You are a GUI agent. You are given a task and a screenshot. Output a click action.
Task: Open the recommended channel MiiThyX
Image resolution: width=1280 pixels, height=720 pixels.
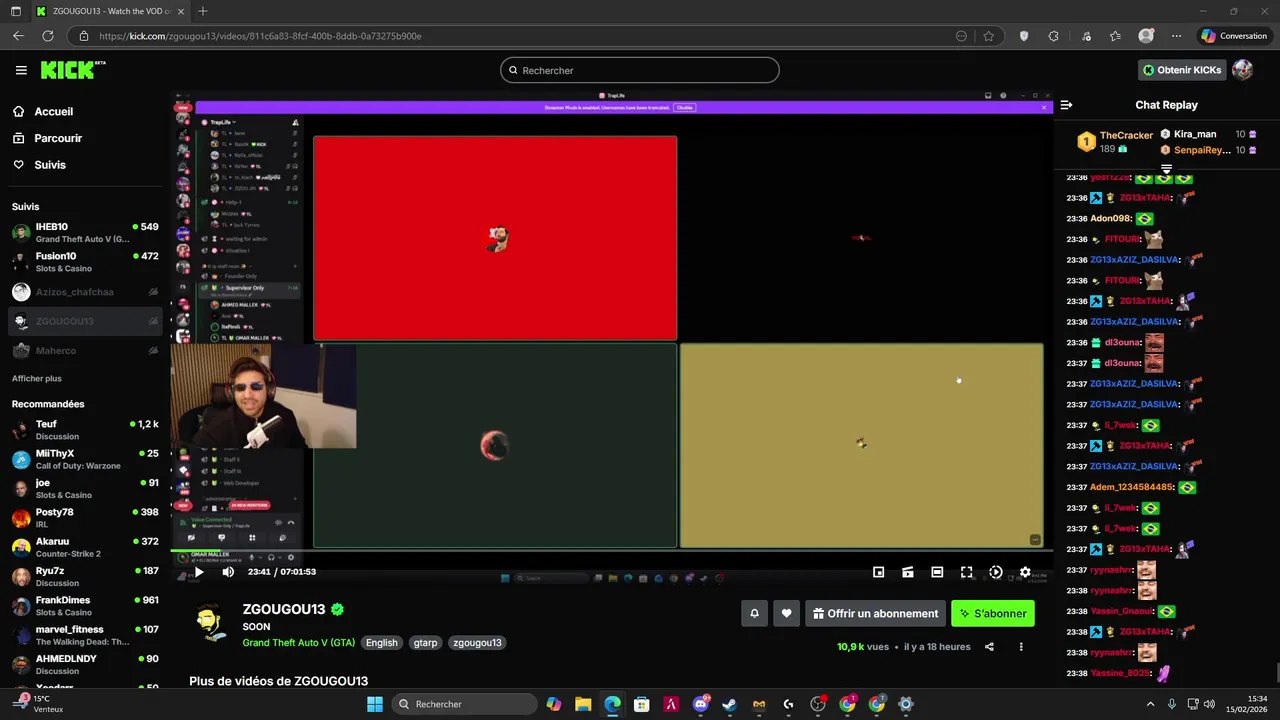[x=85, y=459]
